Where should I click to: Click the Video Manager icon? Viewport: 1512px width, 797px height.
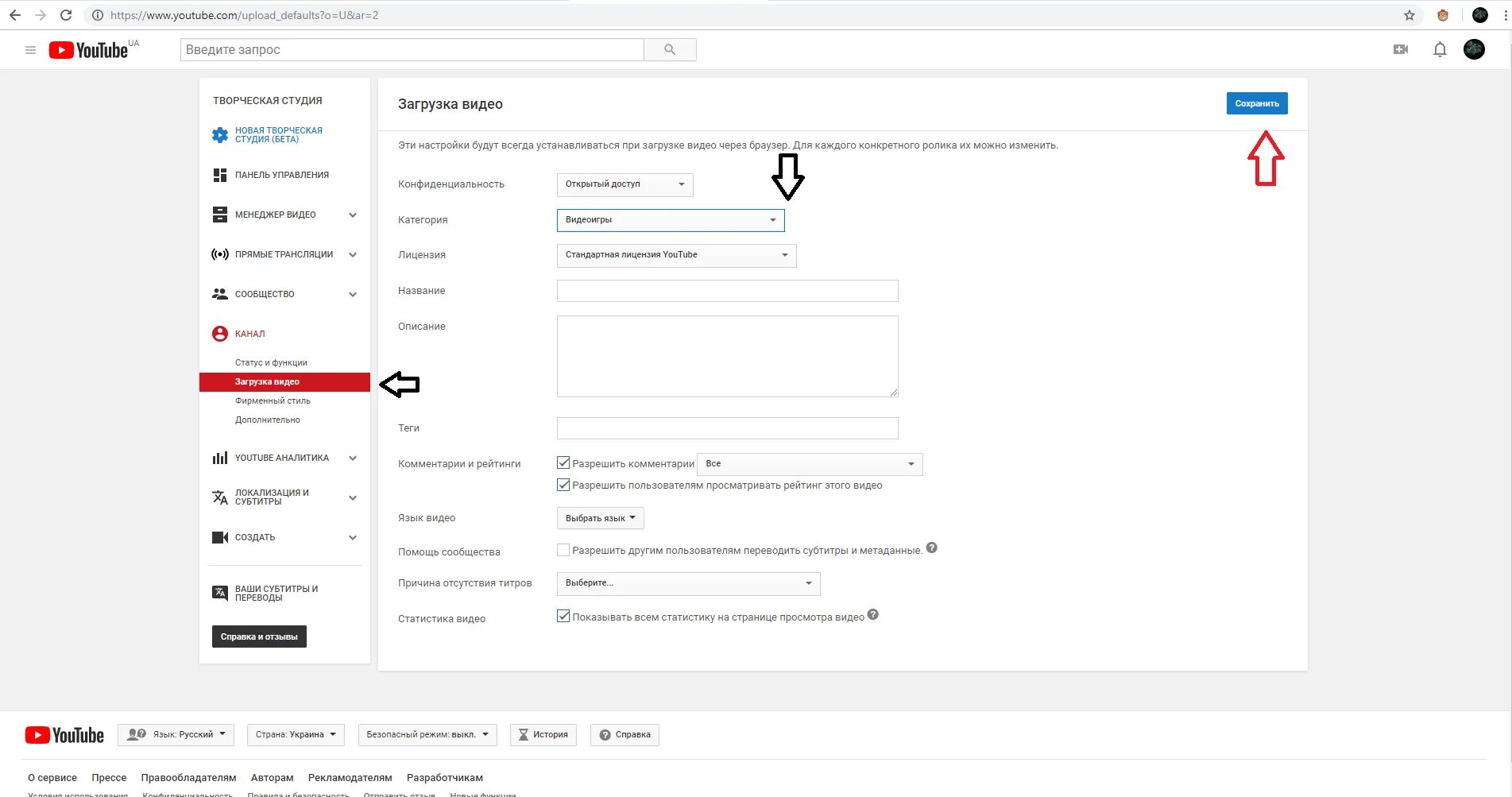(x=220, y=215)
